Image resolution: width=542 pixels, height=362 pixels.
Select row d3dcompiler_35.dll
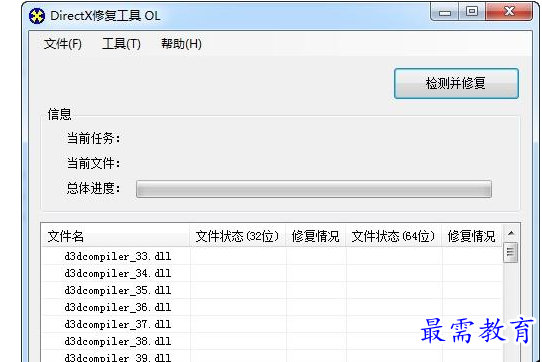272,290
